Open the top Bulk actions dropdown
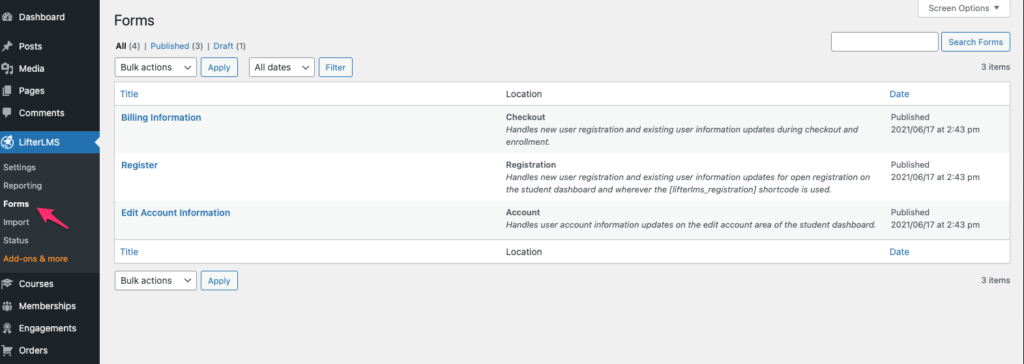1024x364 pixels. 155,67
